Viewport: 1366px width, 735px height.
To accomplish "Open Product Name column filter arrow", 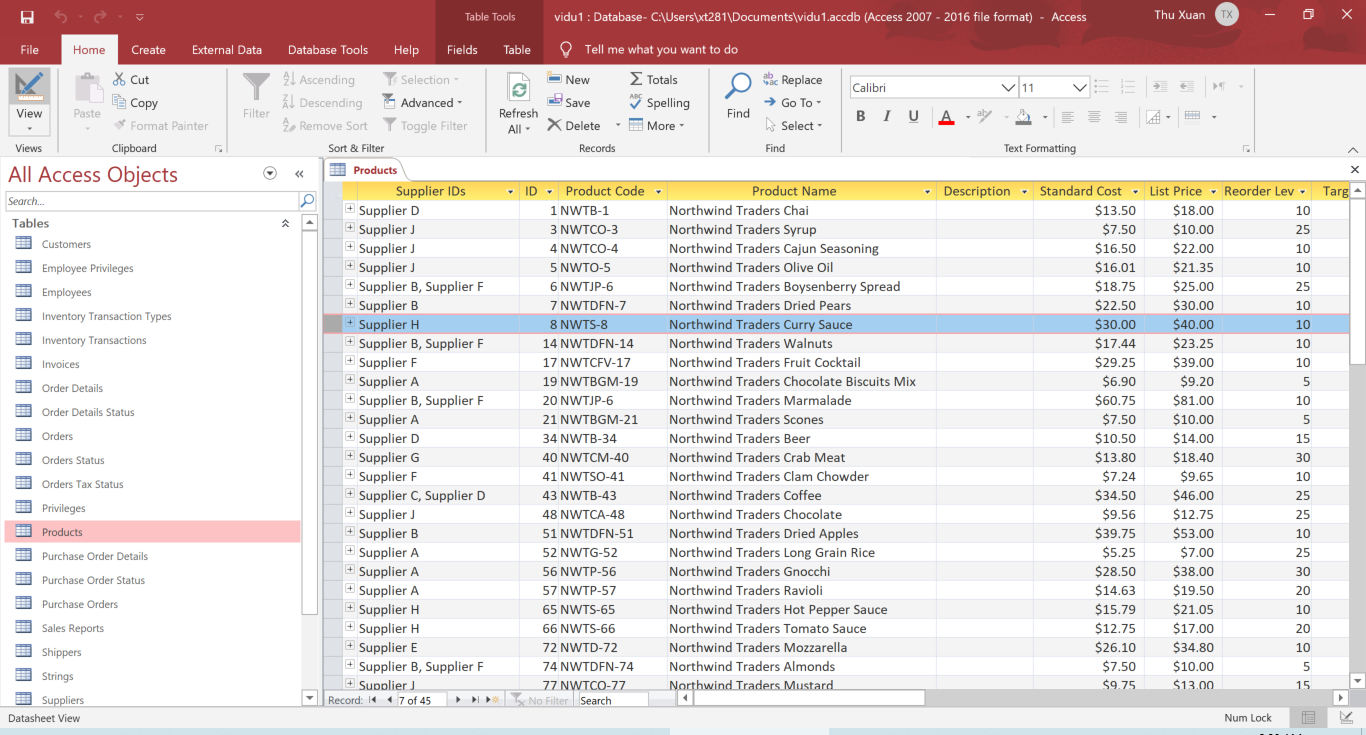I will coord(927,192).
